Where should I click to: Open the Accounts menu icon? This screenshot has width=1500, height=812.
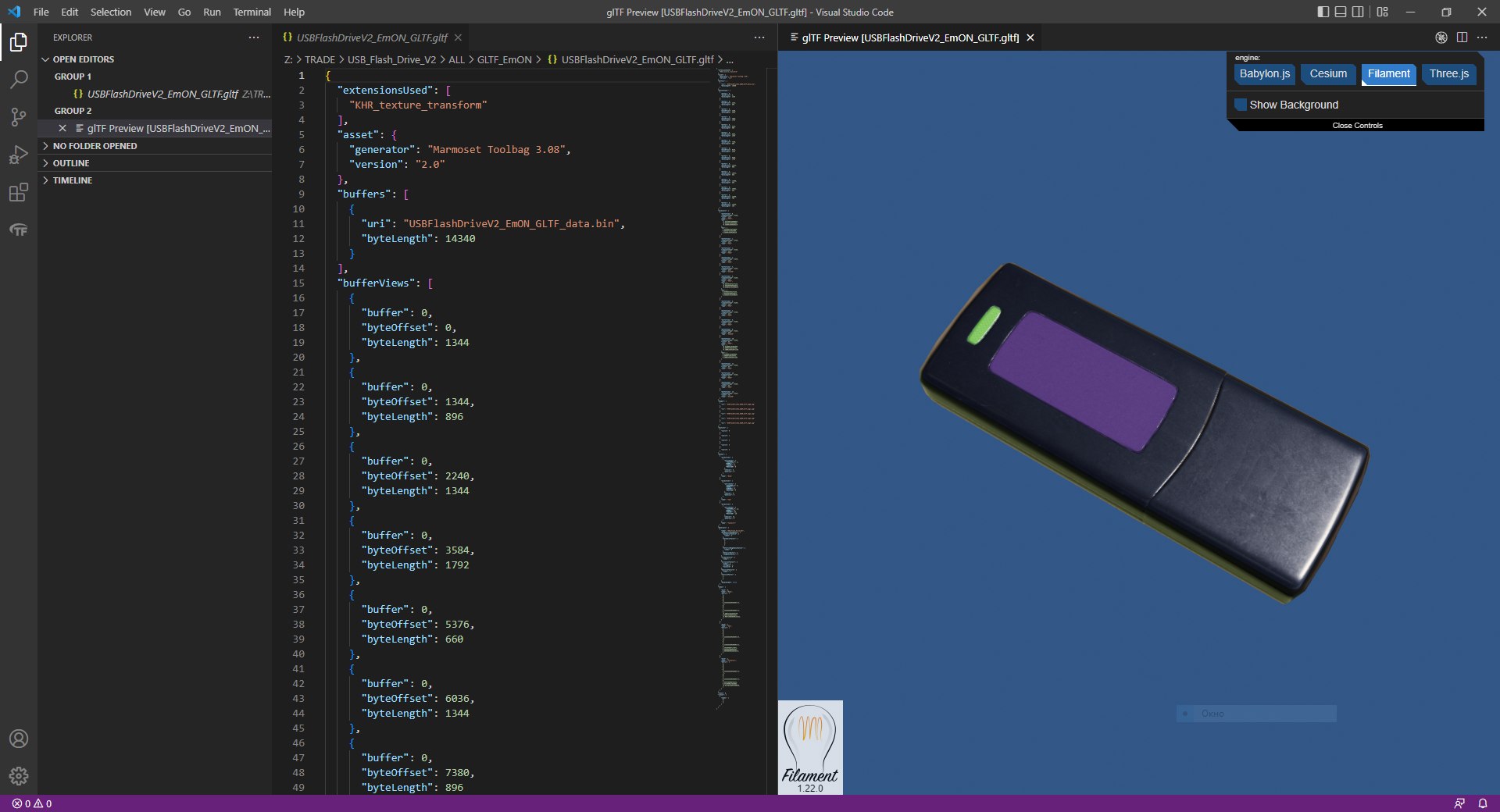point(19,739)
